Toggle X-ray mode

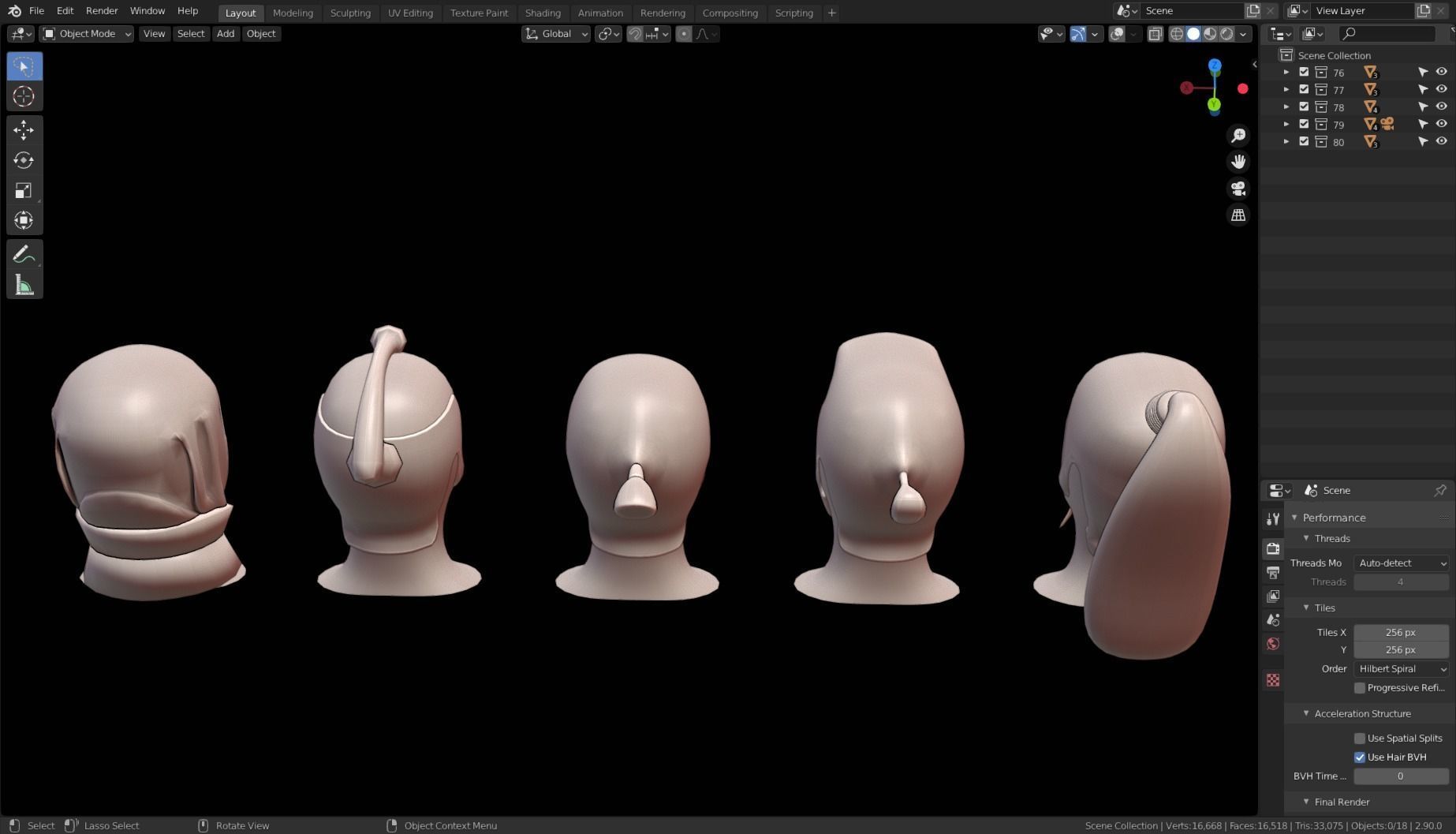tap(1155, 34)
